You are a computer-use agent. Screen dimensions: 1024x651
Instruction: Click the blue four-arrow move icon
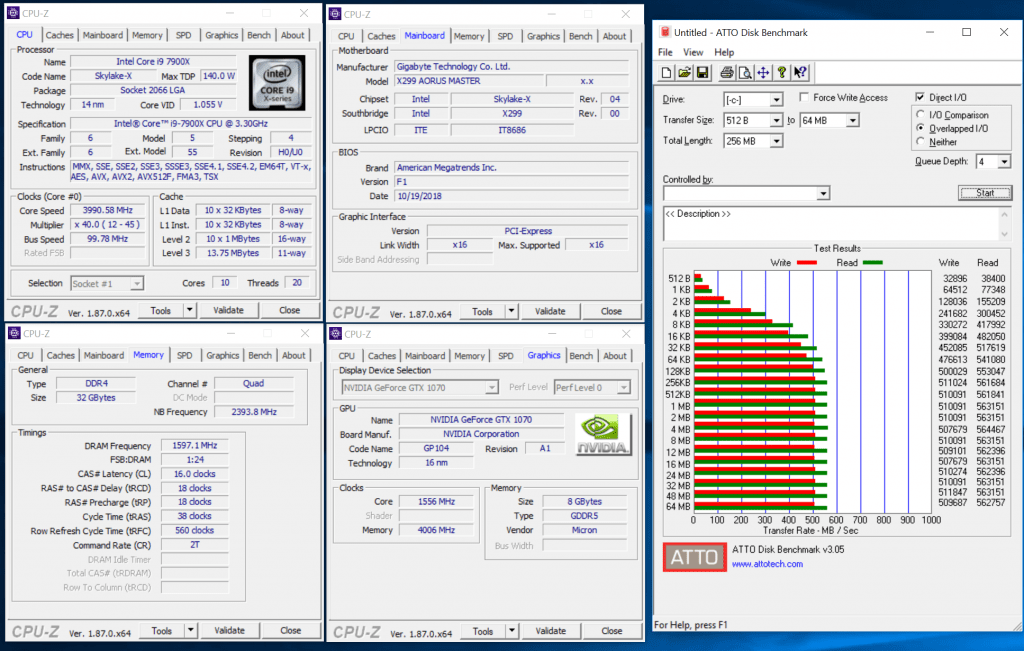point(763,72)
